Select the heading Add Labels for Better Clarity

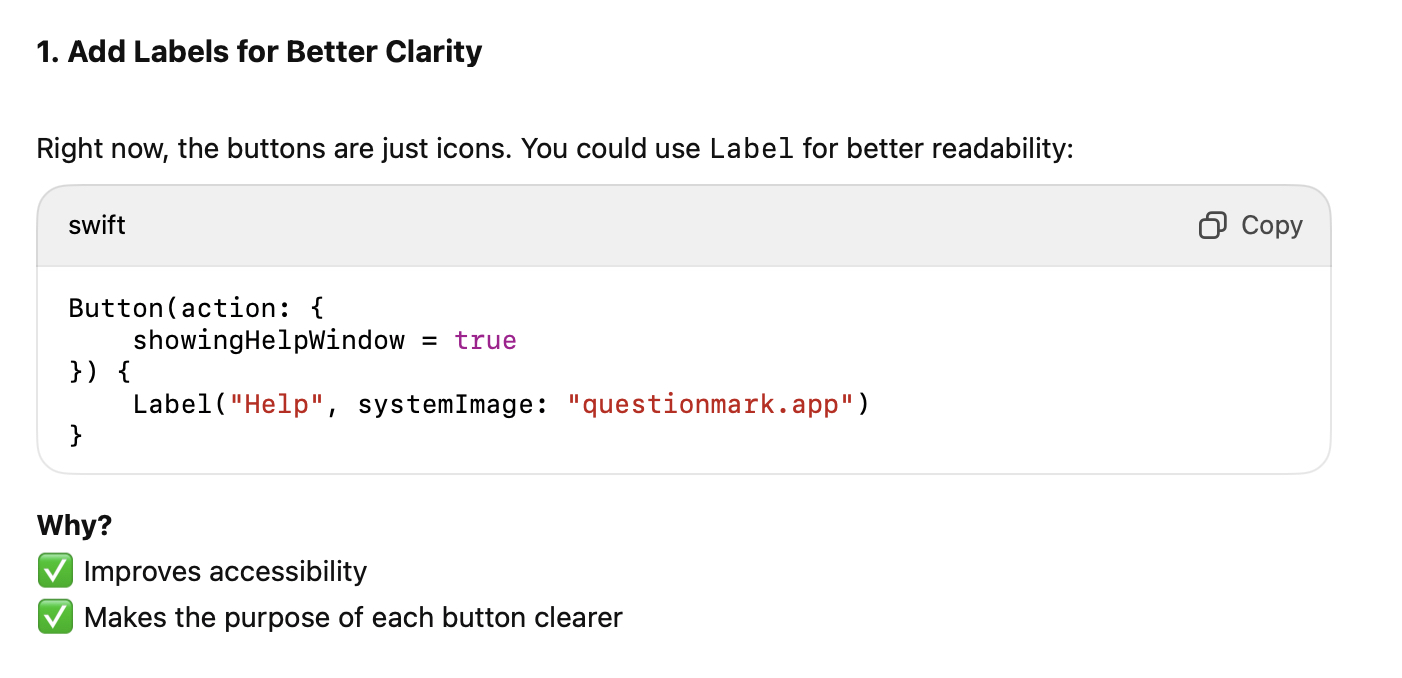(258, 50)
